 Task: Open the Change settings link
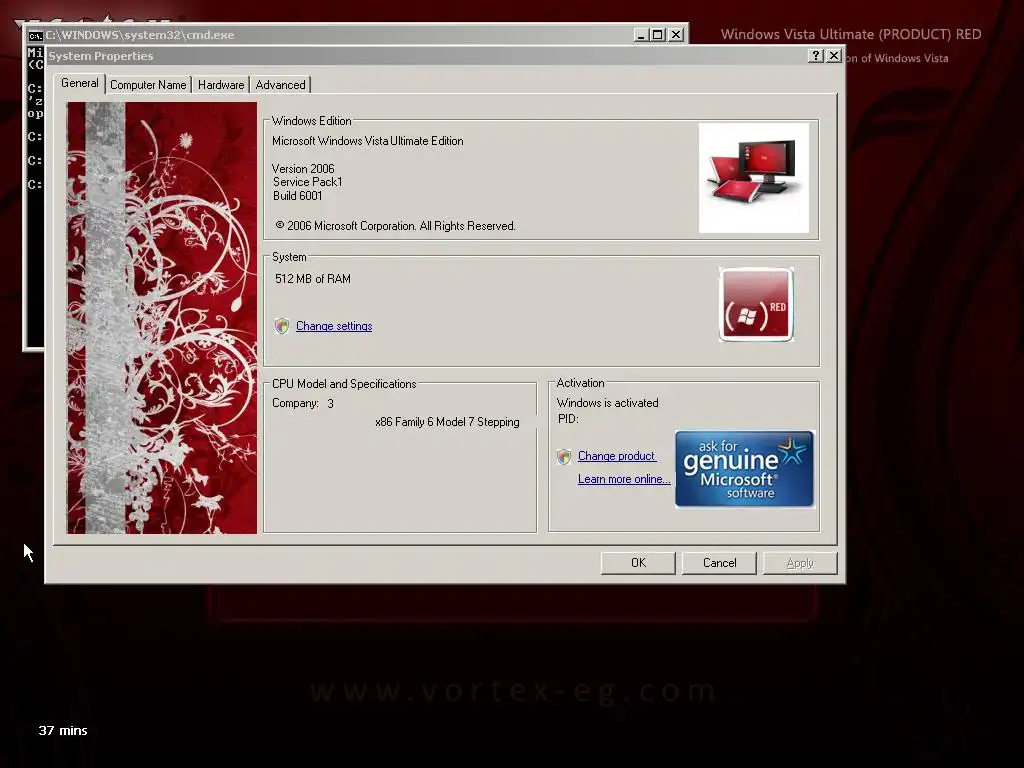tap(334, 326)
